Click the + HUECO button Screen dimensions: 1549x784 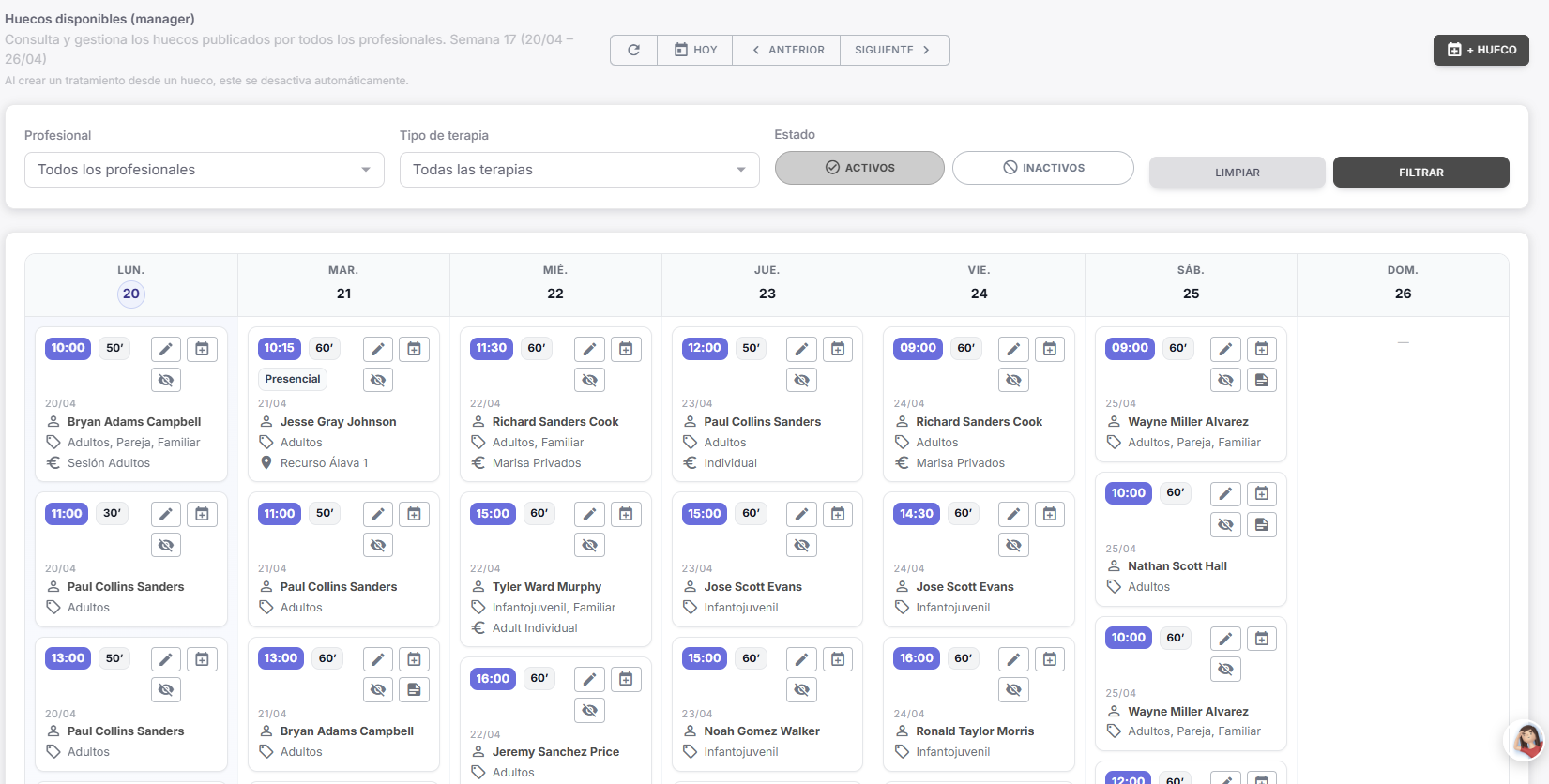pyautogui.click(x=1481, y=50)
